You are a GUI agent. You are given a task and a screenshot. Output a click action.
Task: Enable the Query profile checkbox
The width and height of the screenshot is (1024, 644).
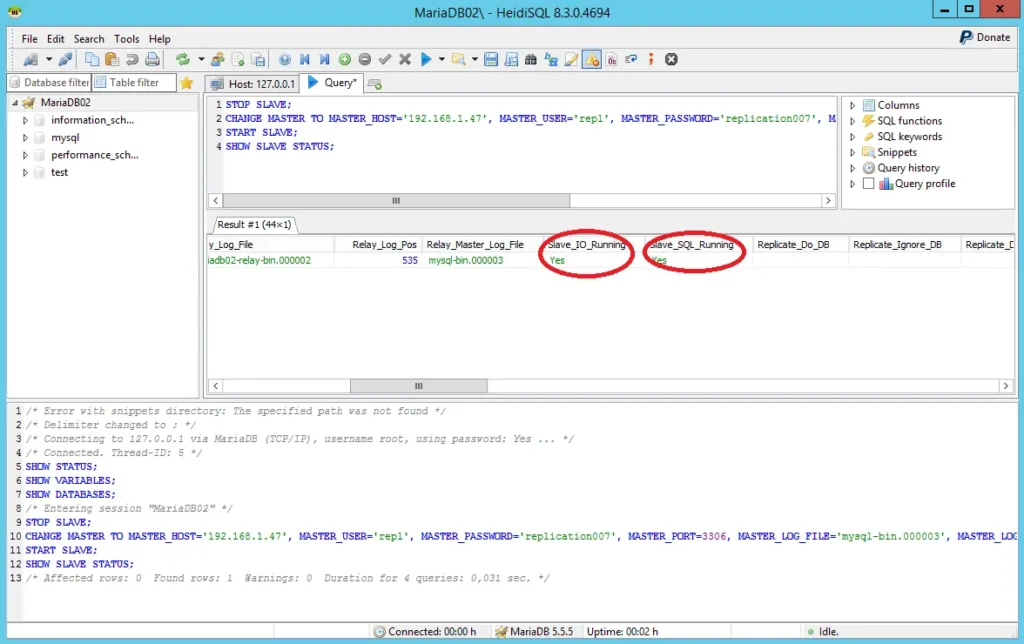click(868, 184)
